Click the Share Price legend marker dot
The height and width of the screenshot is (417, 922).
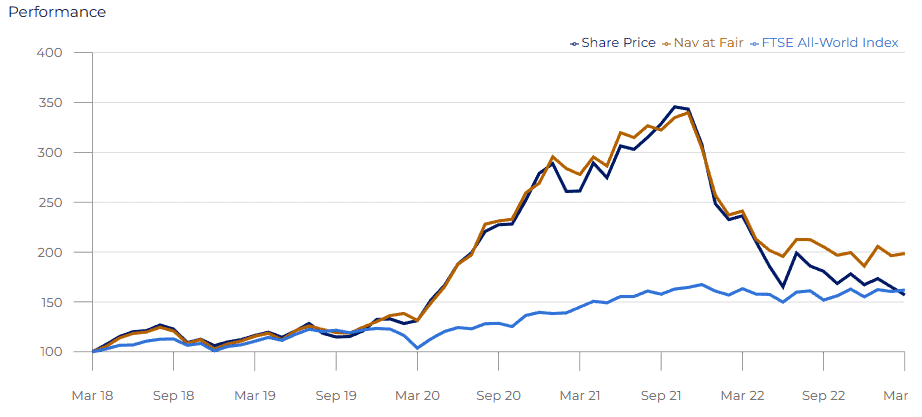(x=574, y=43)
